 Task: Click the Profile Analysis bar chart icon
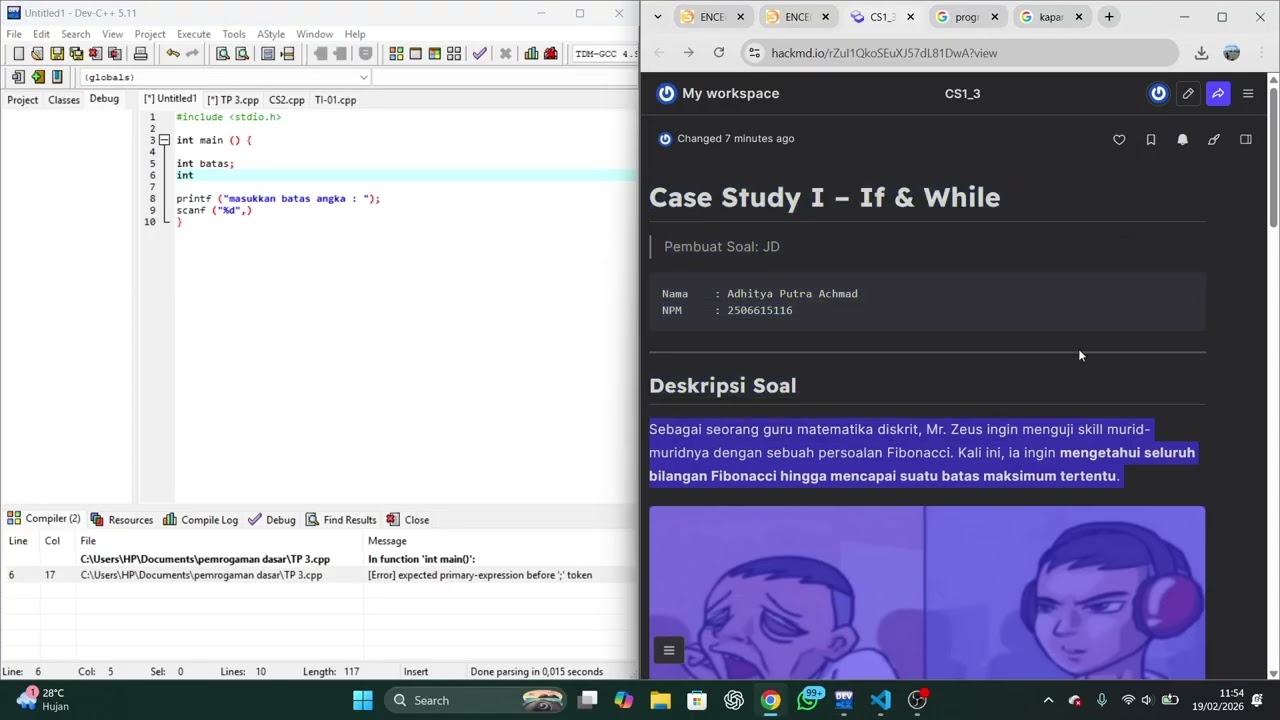531,54
